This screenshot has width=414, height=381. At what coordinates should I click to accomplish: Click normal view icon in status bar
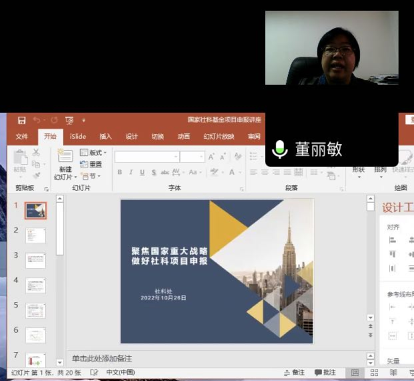click(355, 372)
